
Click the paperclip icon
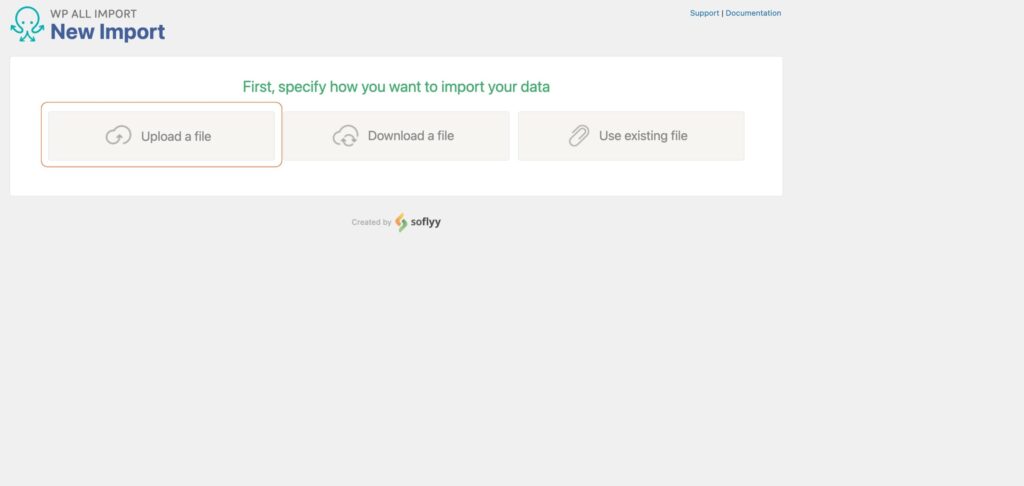[579, 136]
